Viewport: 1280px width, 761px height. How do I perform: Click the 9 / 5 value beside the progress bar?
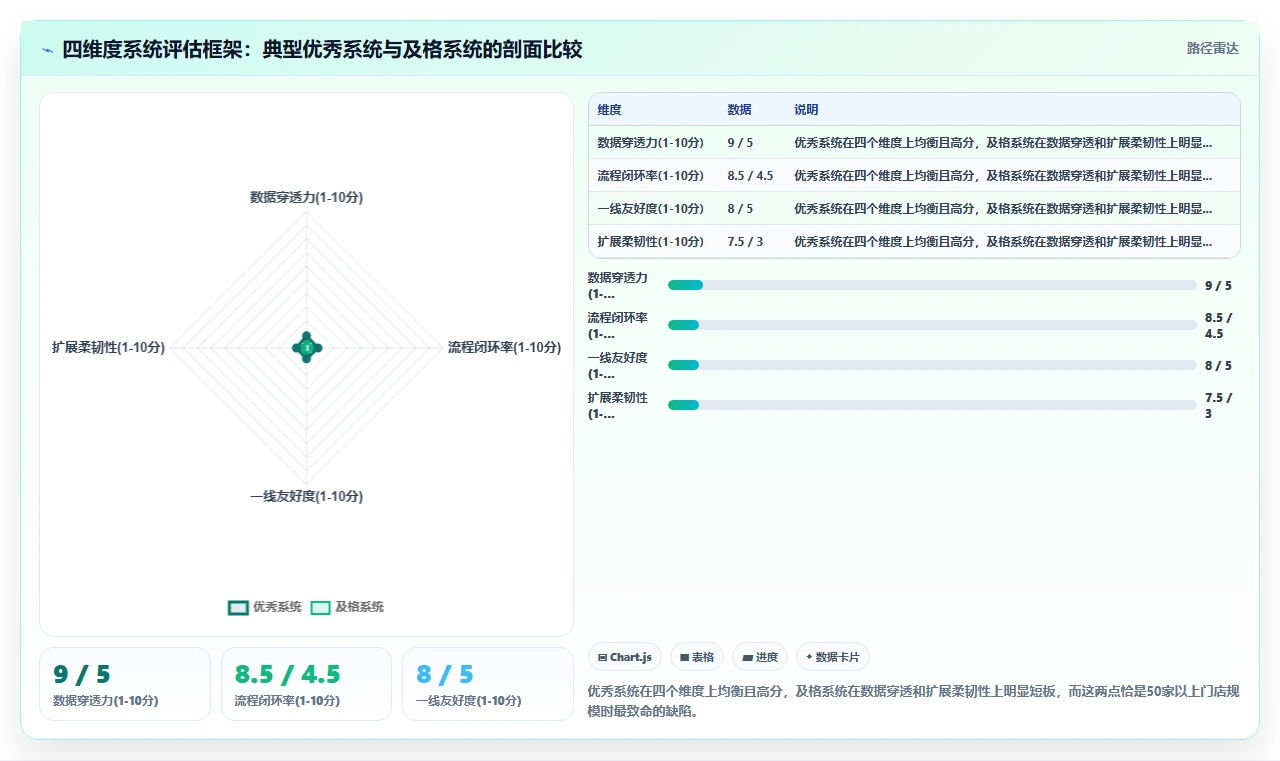click(1218, 285)
